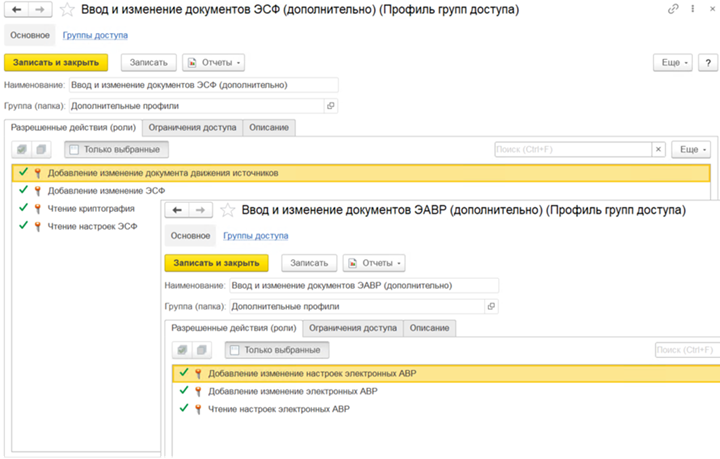Focus Группа (папка) field in ЭАВР window
This screenshot has height=459, width=720.
tap(357, 307)
